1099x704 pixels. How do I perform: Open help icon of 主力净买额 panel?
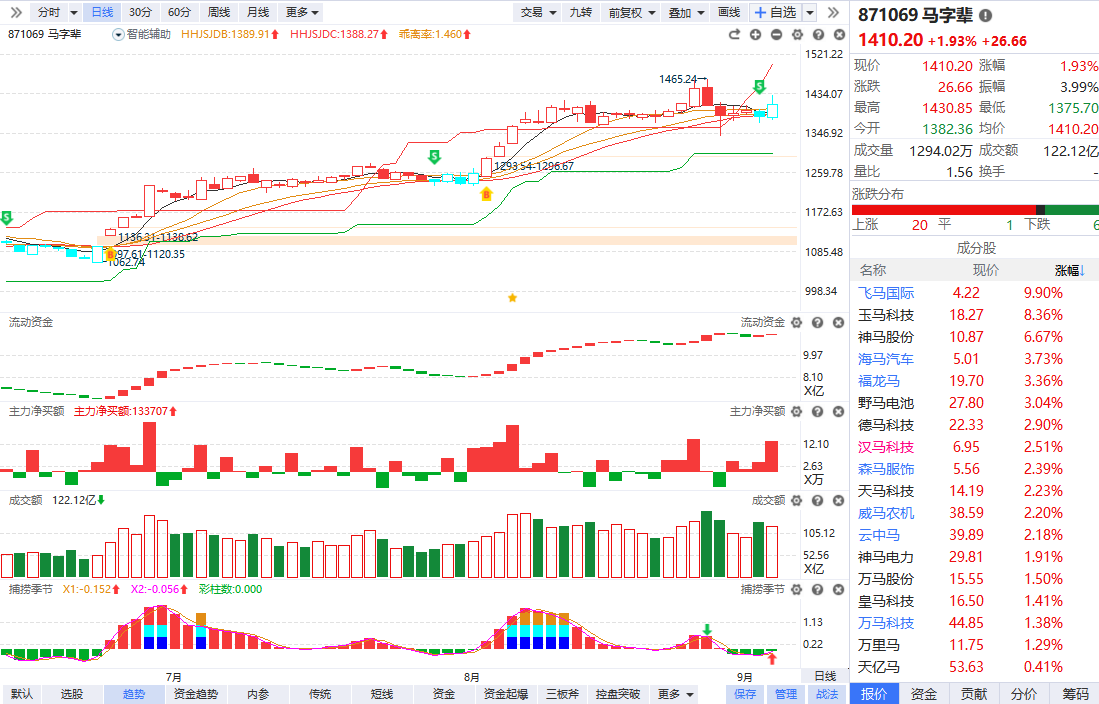[817, 412]
